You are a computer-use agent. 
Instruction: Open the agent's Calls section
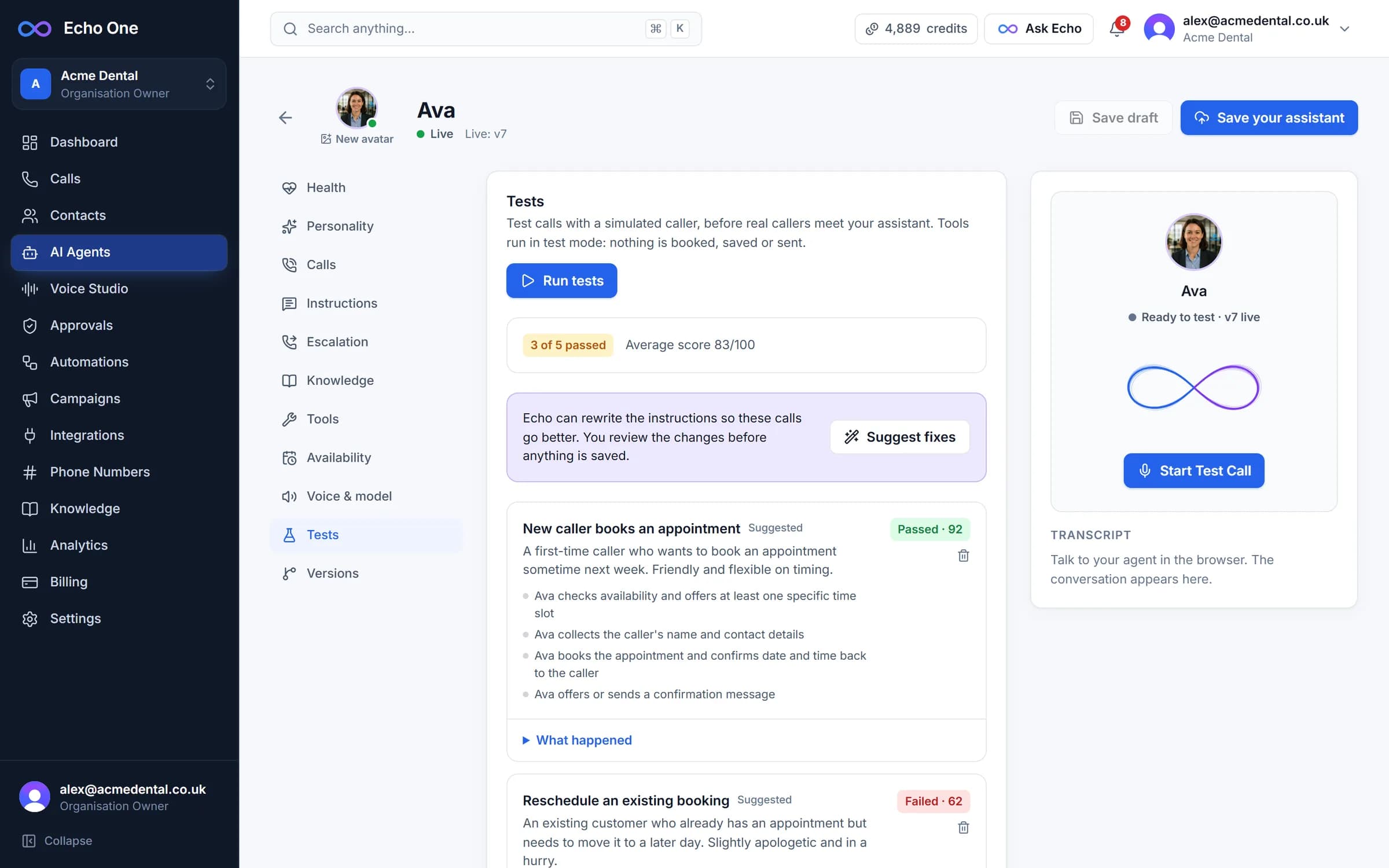point(366,264)
